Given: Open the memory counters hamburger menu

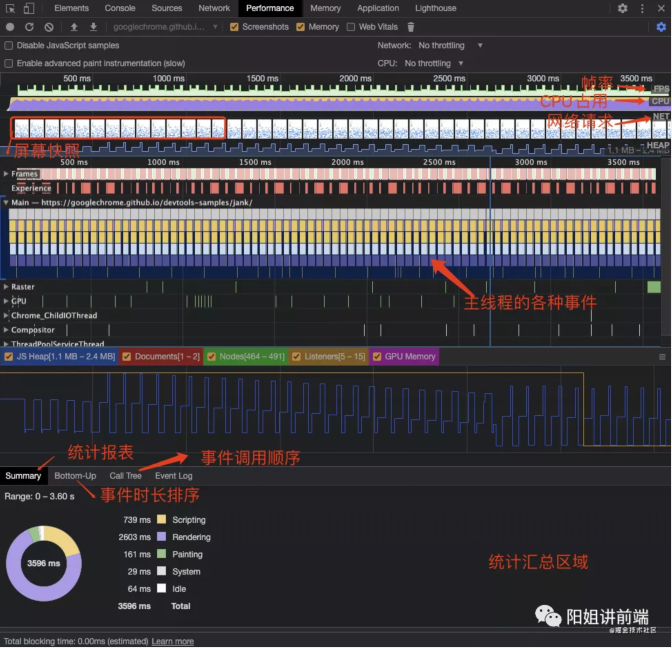Looking at the screenshot, I should 662,357.
